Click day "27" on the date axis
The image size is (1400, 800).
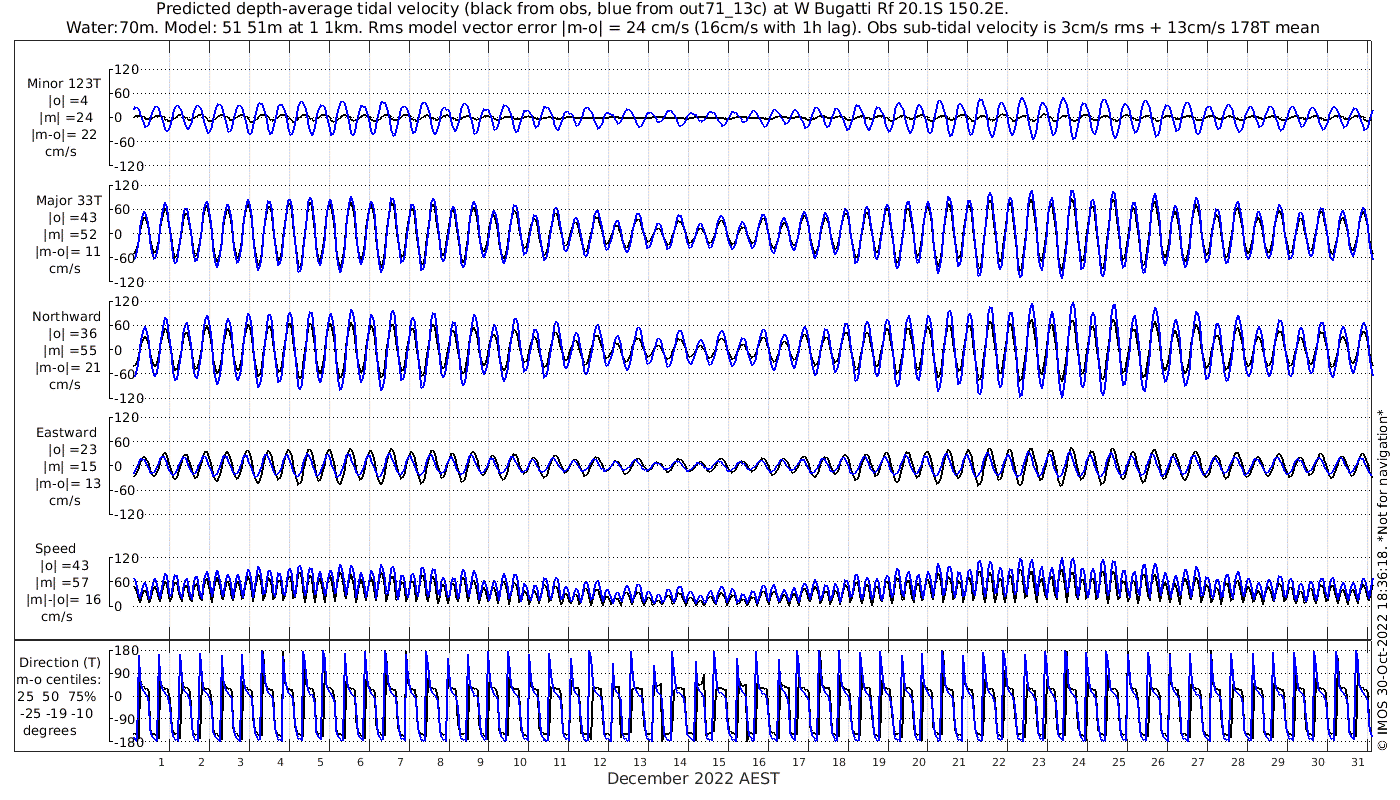tap(1198, 762)
